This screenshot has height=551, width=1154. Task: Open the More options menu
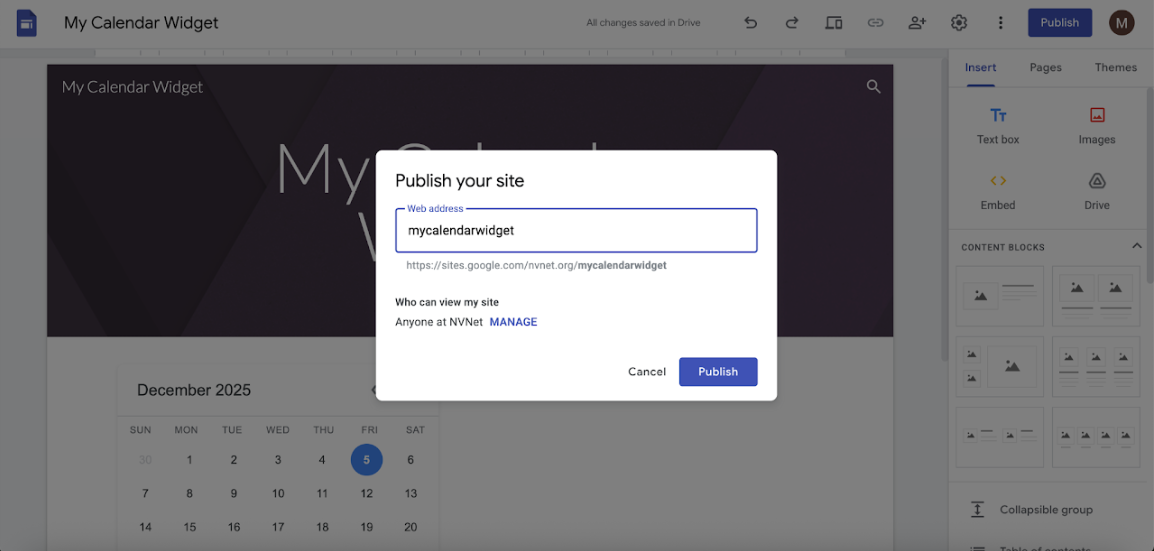point(1000,23)
